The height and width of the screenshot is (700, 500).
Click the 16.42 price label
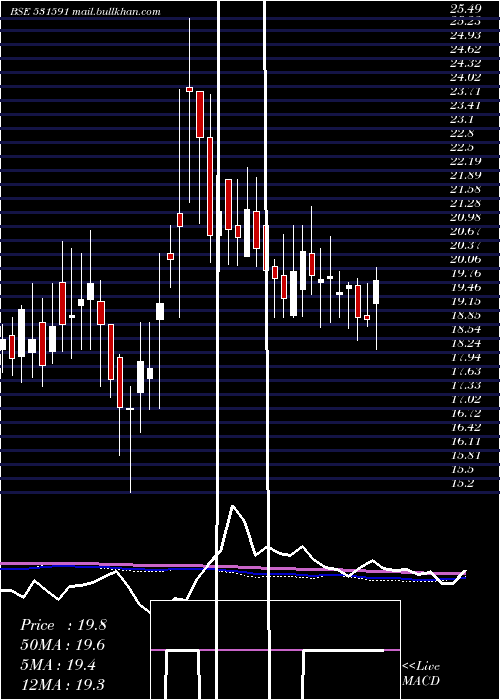point(466,427)
